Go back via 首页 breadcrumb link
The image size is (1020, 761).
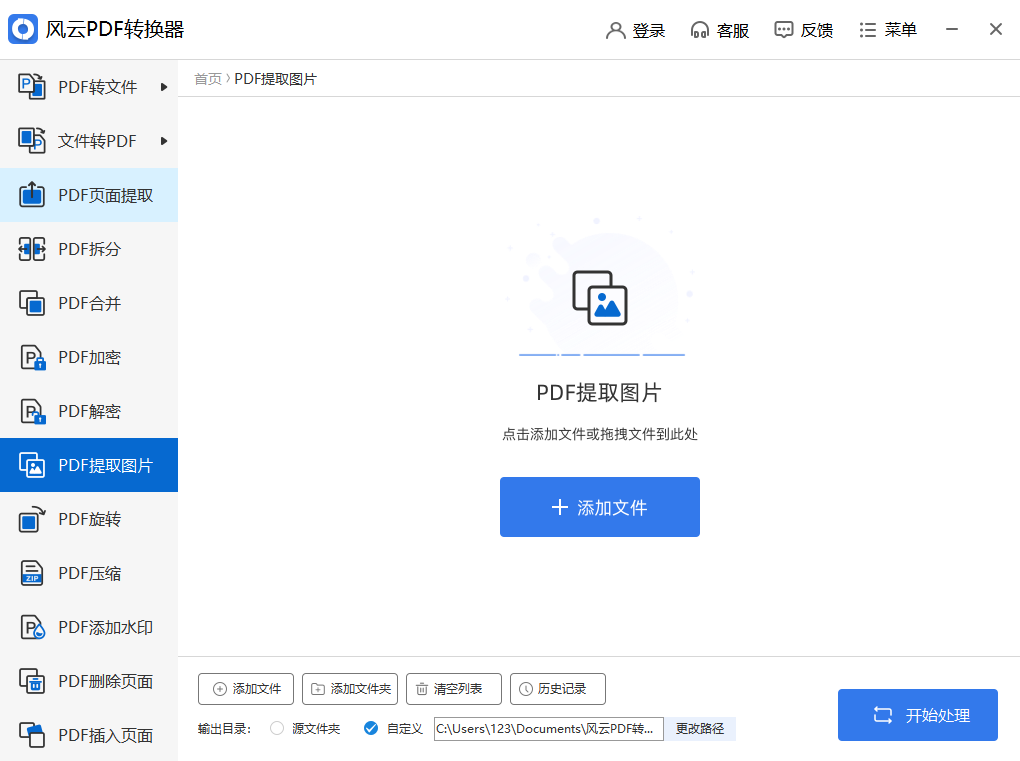coord(208,79)
